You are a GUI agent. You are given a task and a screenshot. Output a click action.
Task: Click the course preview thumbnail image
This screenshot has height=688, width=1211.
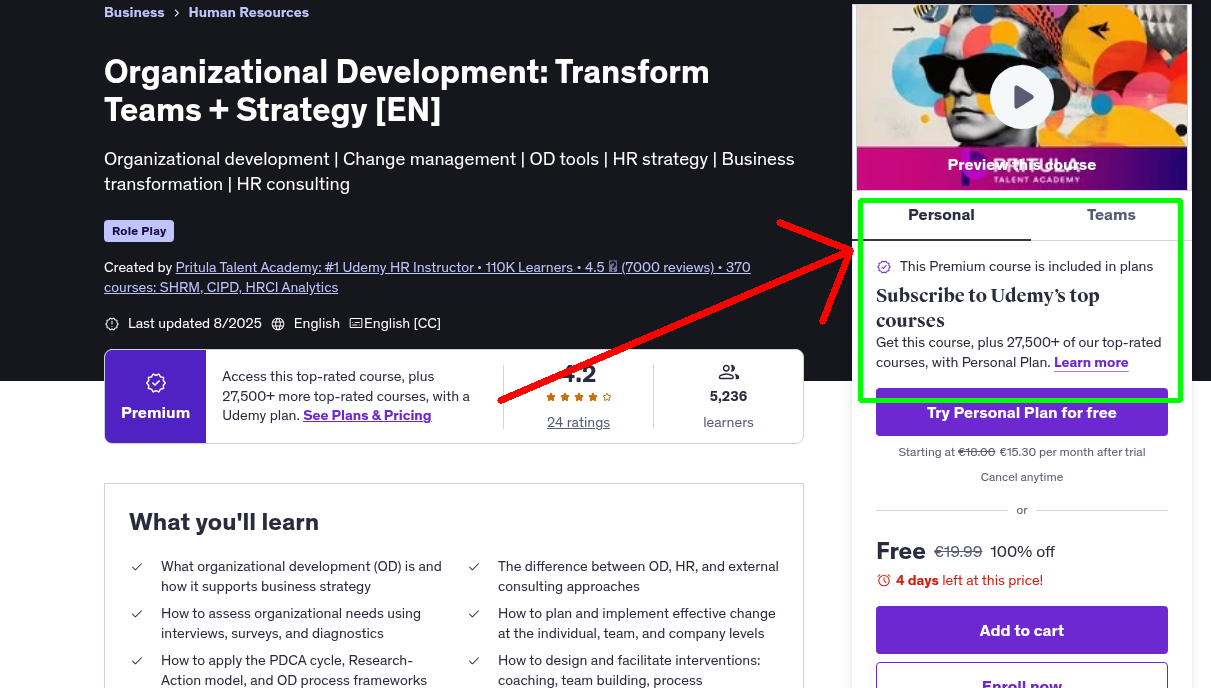click(1022, 97)
